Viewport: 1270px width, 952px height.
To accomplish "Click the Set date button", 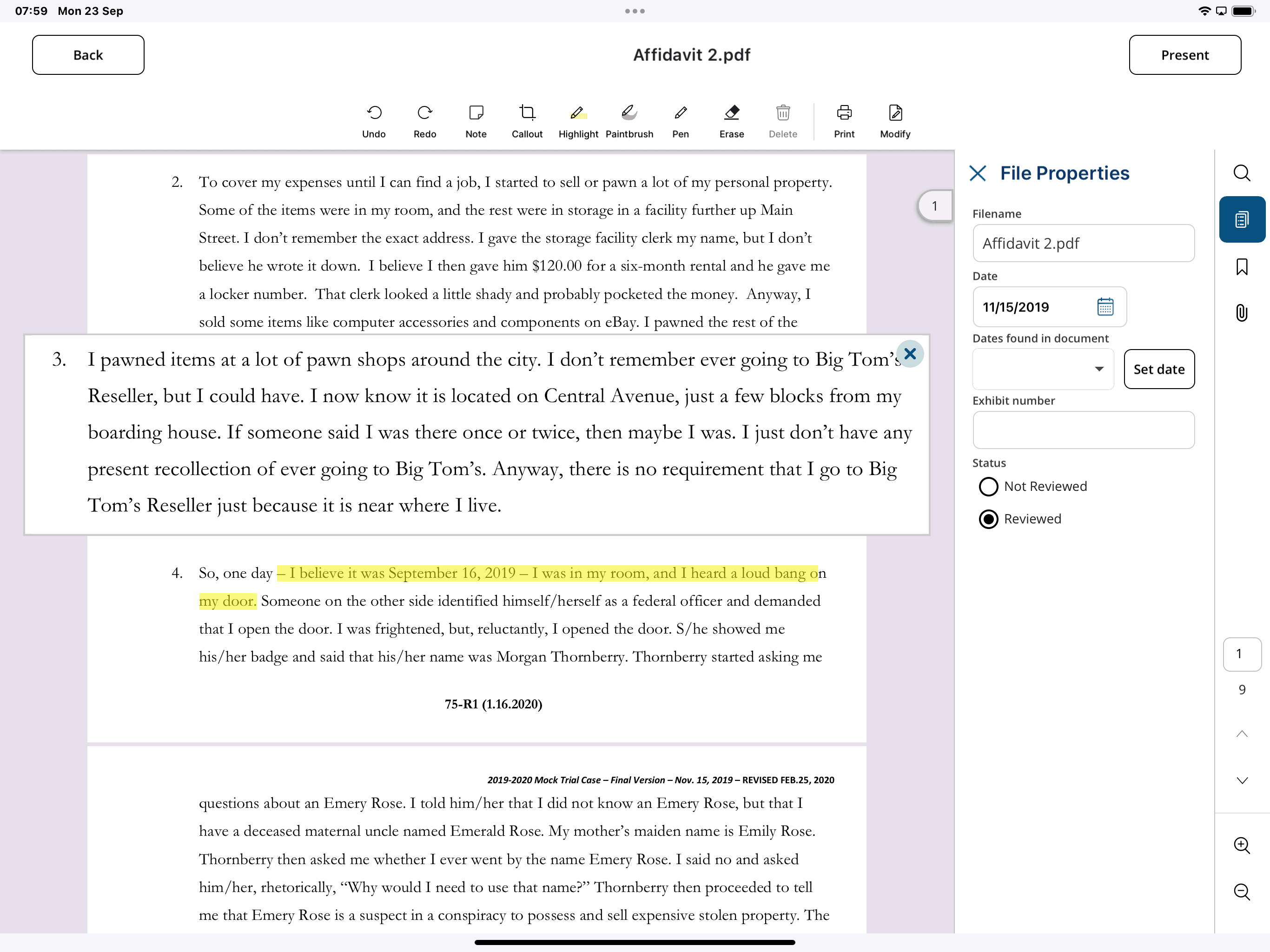I will click(1158, 369).
